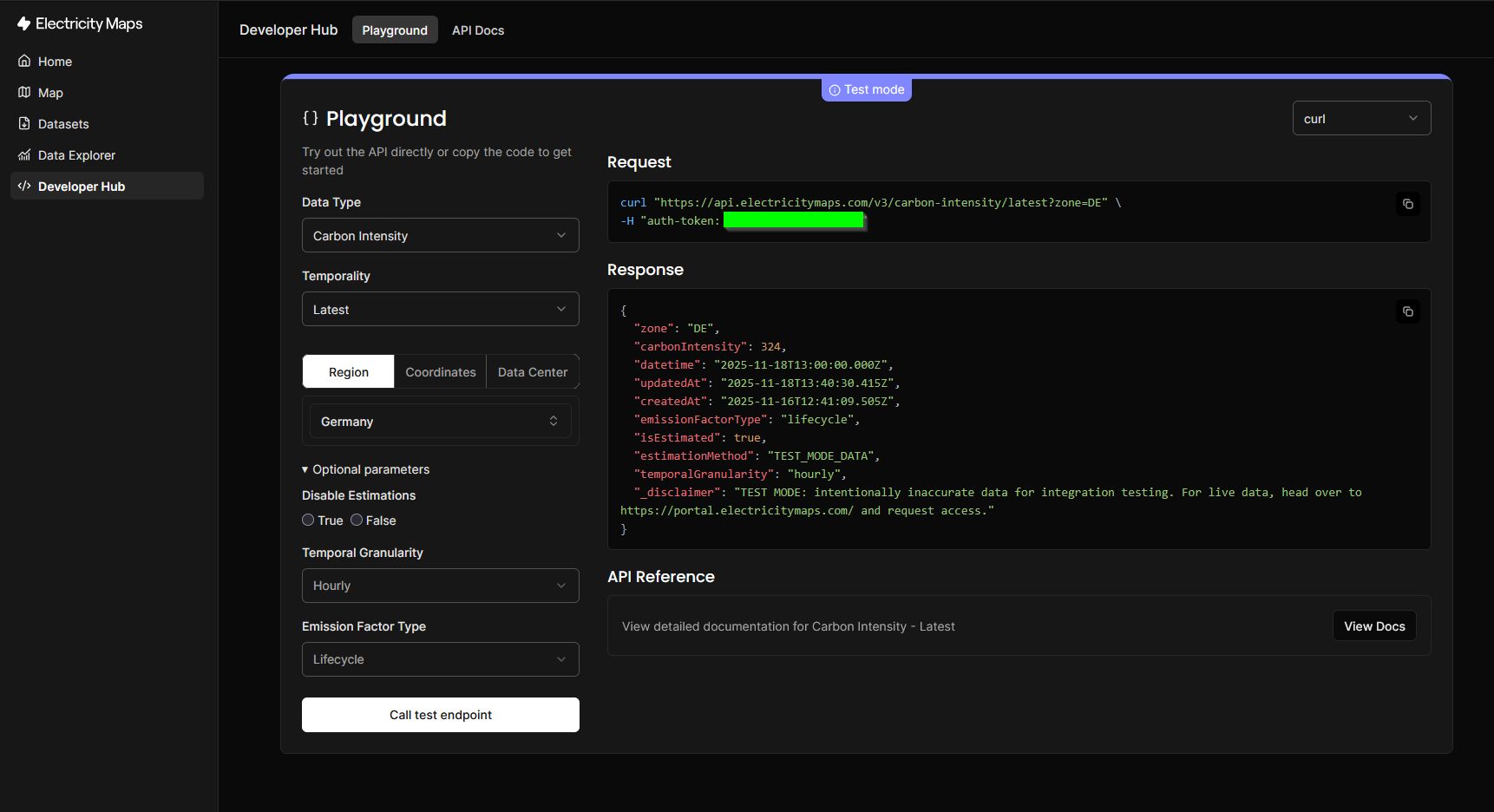Select the Data Center tab
The width and height of the screenshot is (1494, 812).
coord(532,372)
